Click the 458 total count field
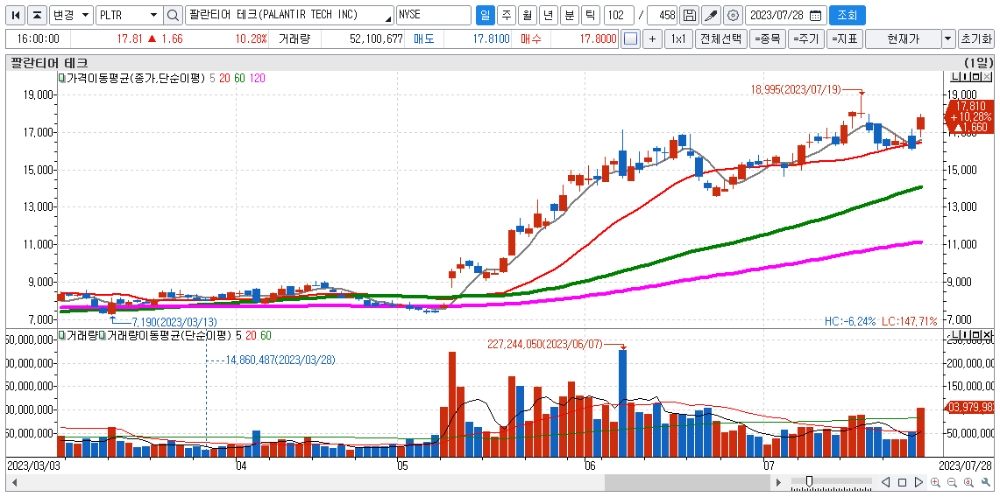 (663, 15)
